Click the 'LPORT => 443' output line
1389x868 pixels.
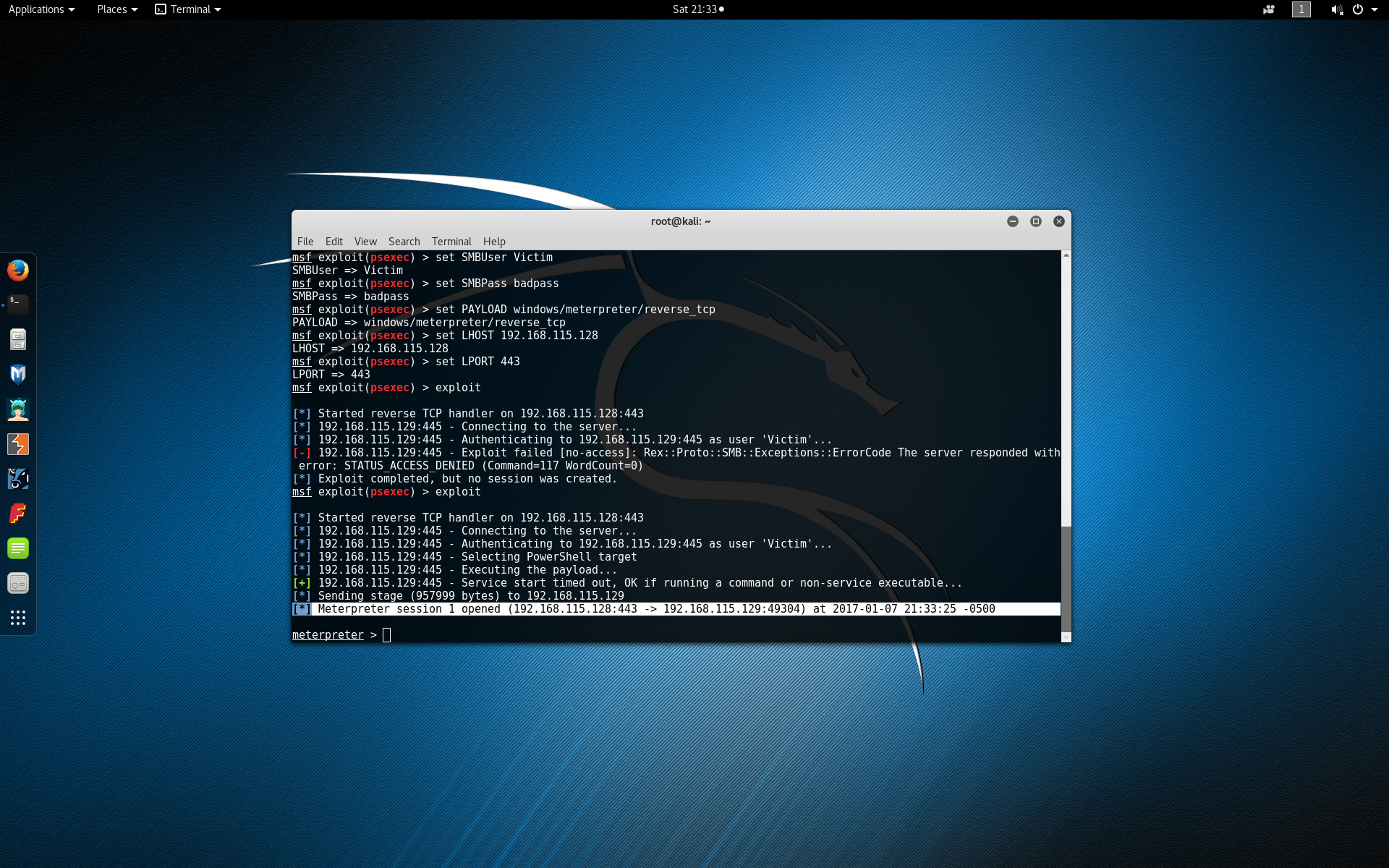coord(331,375)
